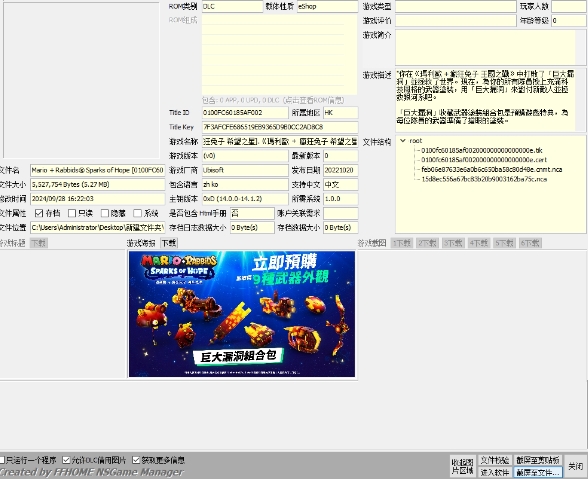Image resolution: width=588 pixels, height=479 pixels.
Task: Click the 游戏评价 field
Action: point(456,21)
